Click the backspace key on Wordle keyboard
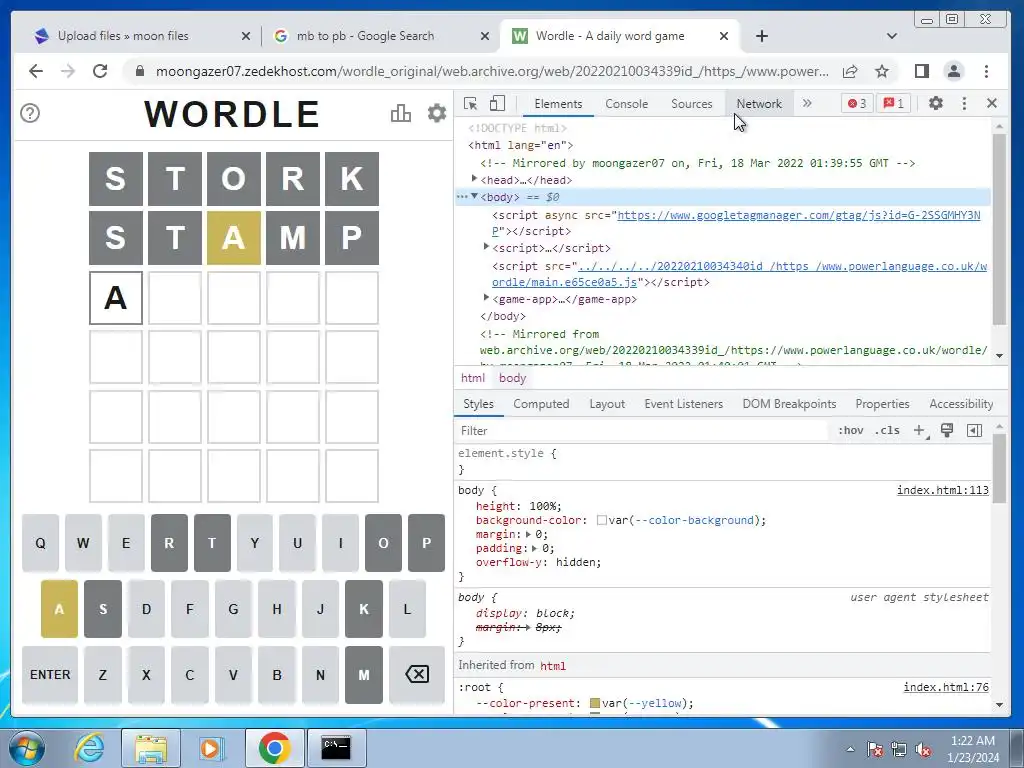This screenshot has height=768, width=1024. click(x=417, y=675)
